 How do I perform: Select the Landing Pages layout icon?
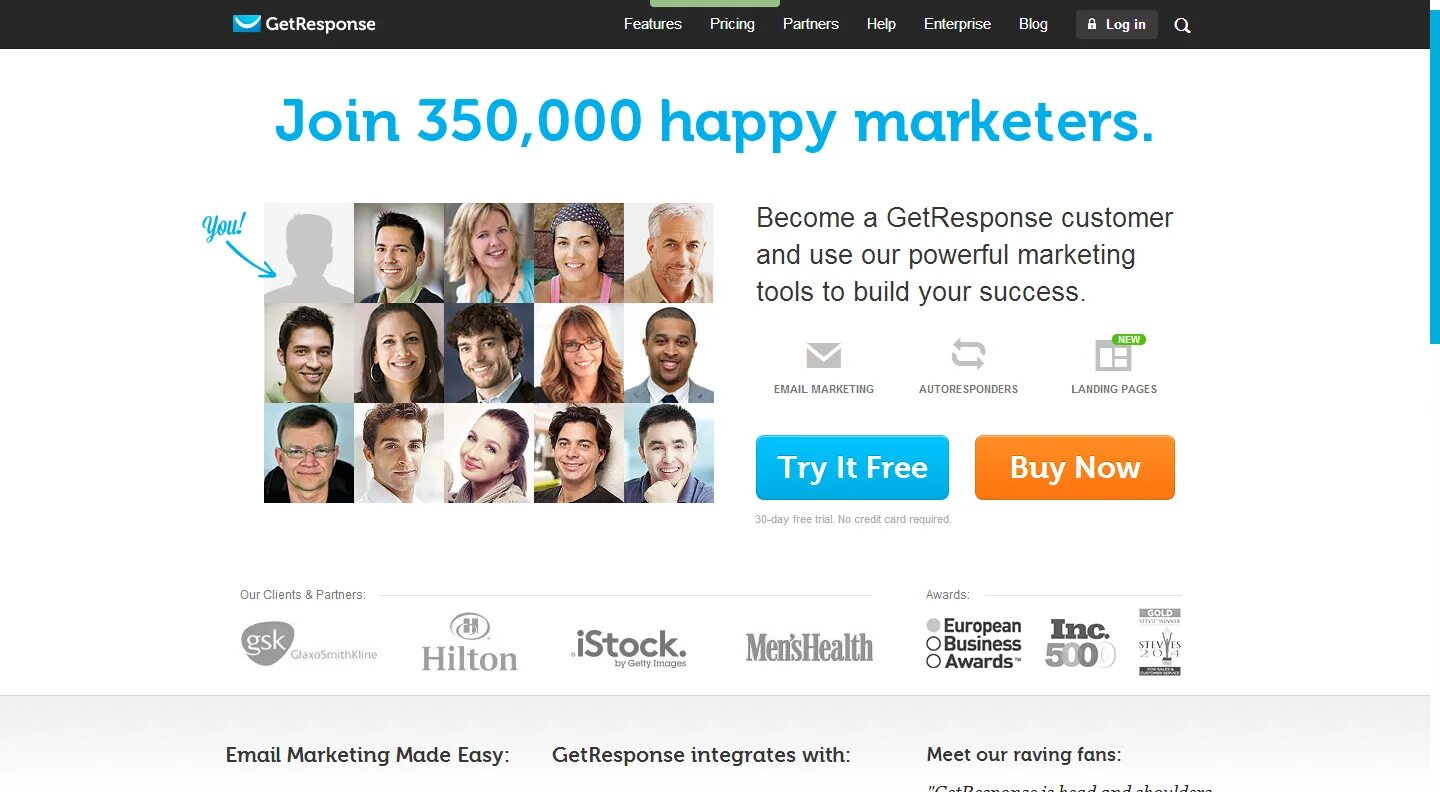pos(1113,355)
